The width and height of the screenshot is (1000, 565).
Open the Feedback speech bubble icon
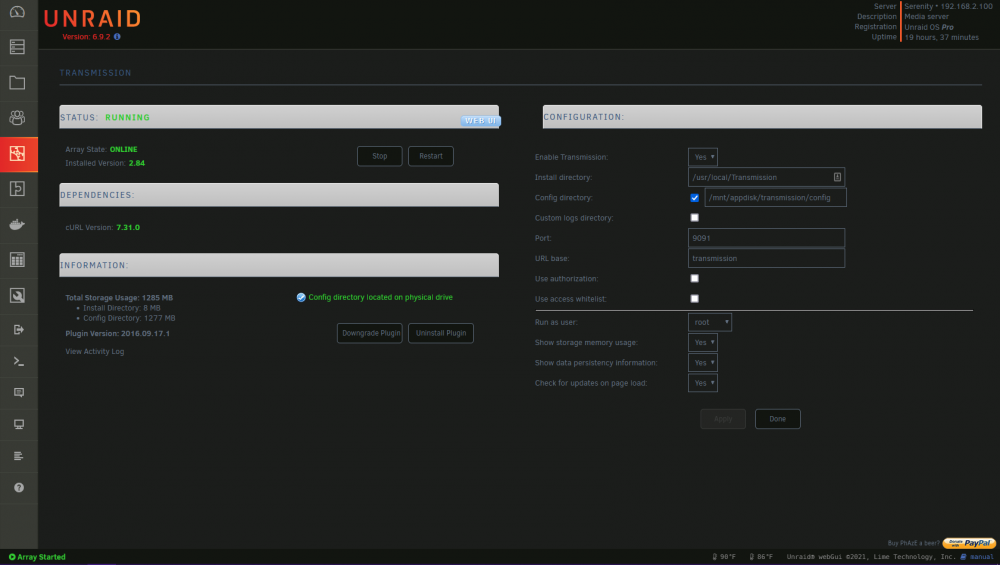(x=18, y=393)
